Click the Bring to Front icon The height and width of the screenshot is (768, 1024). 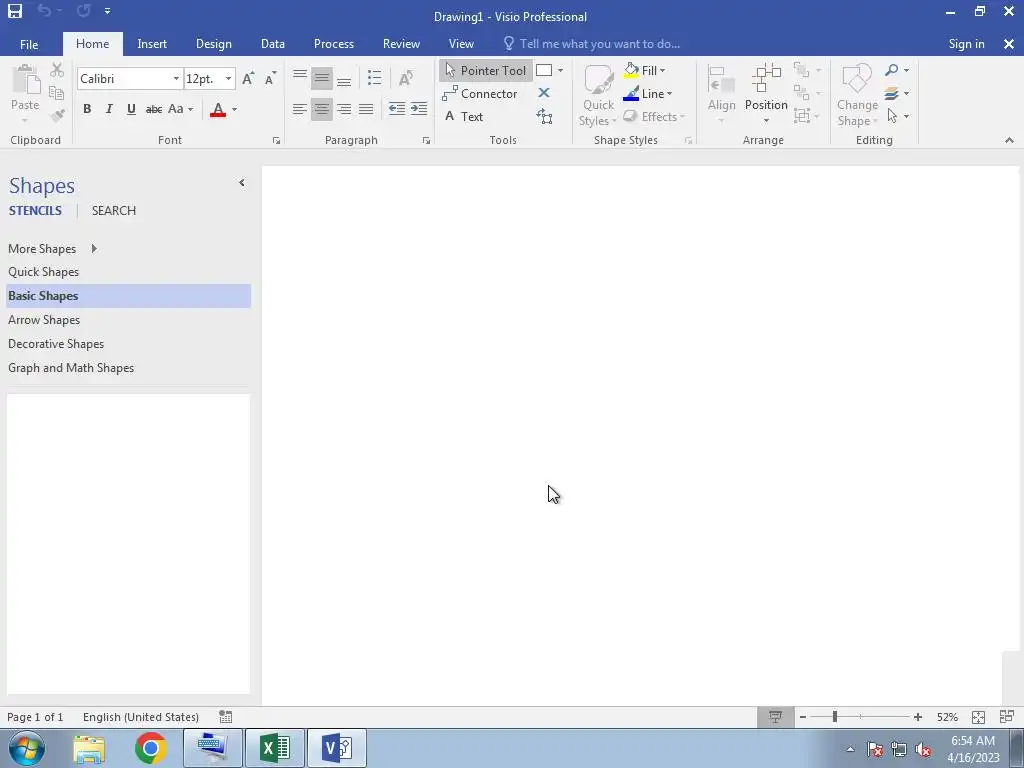click(x=801, y=70)
